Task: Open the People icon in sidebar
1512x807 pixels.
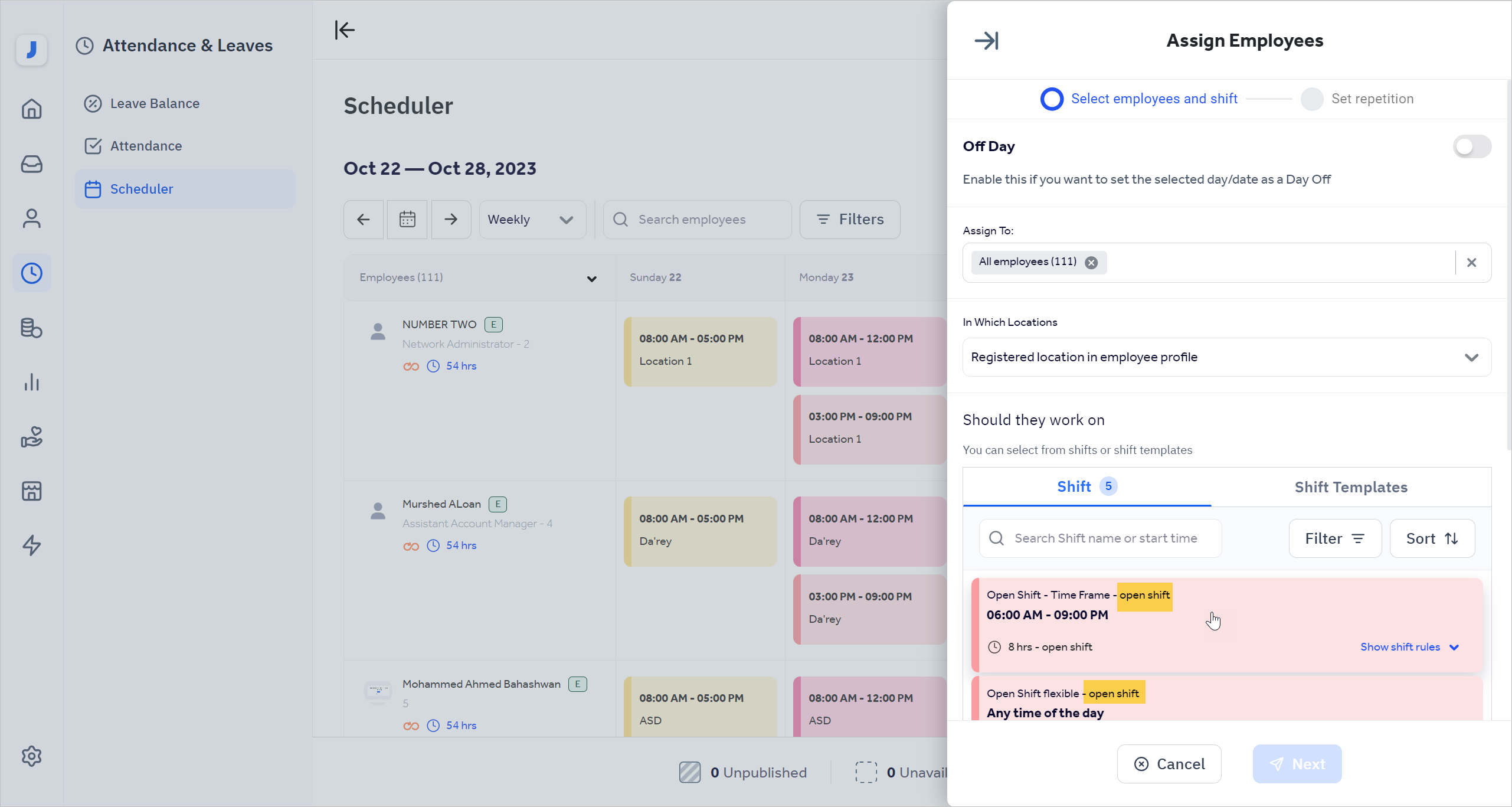Action: click(31, 218)
